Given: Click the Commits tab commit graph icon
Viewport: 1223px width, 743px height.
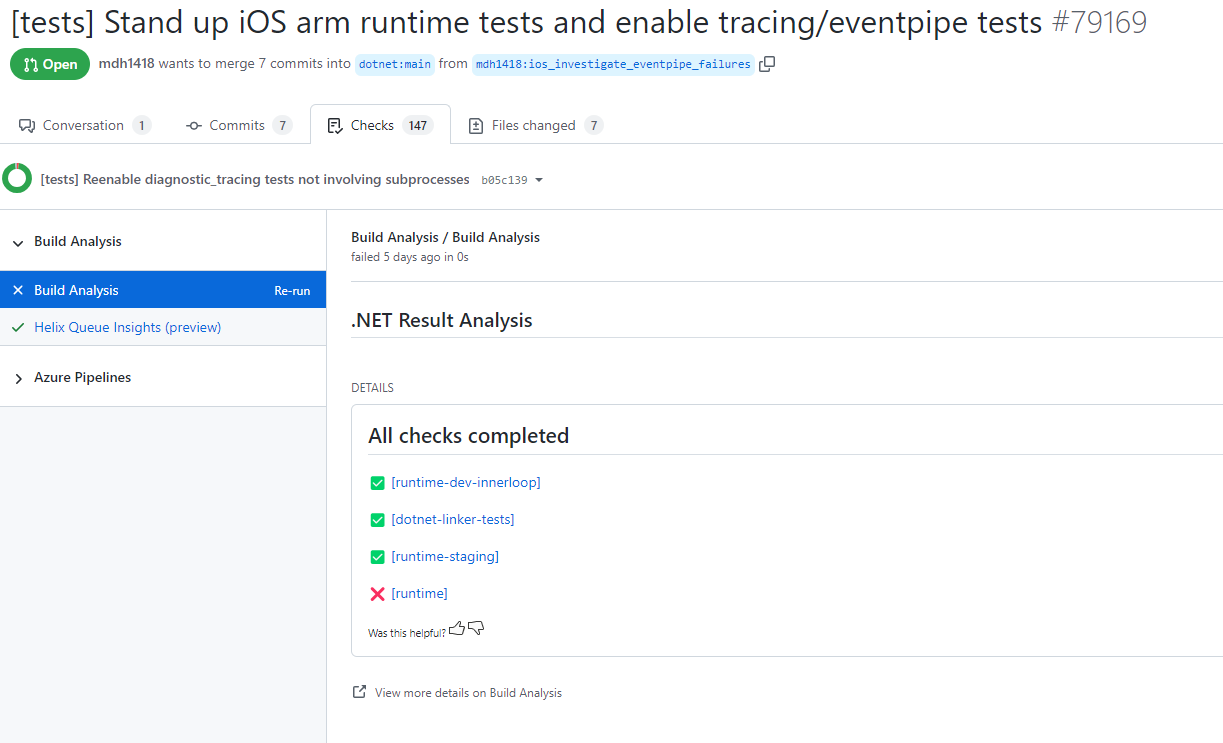Looking at the screenshot, I should tap(193, 125).
